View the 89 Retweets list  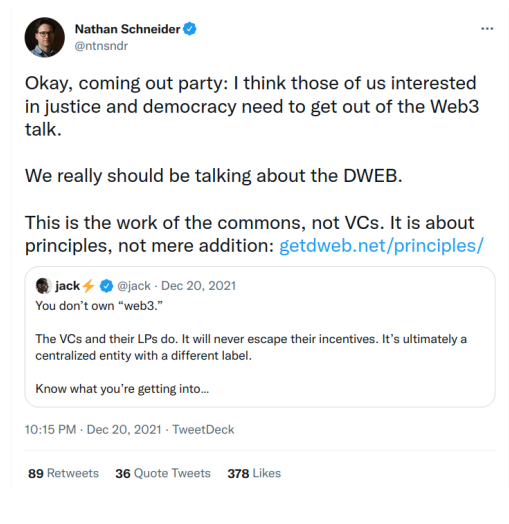(x=63, y=473)
